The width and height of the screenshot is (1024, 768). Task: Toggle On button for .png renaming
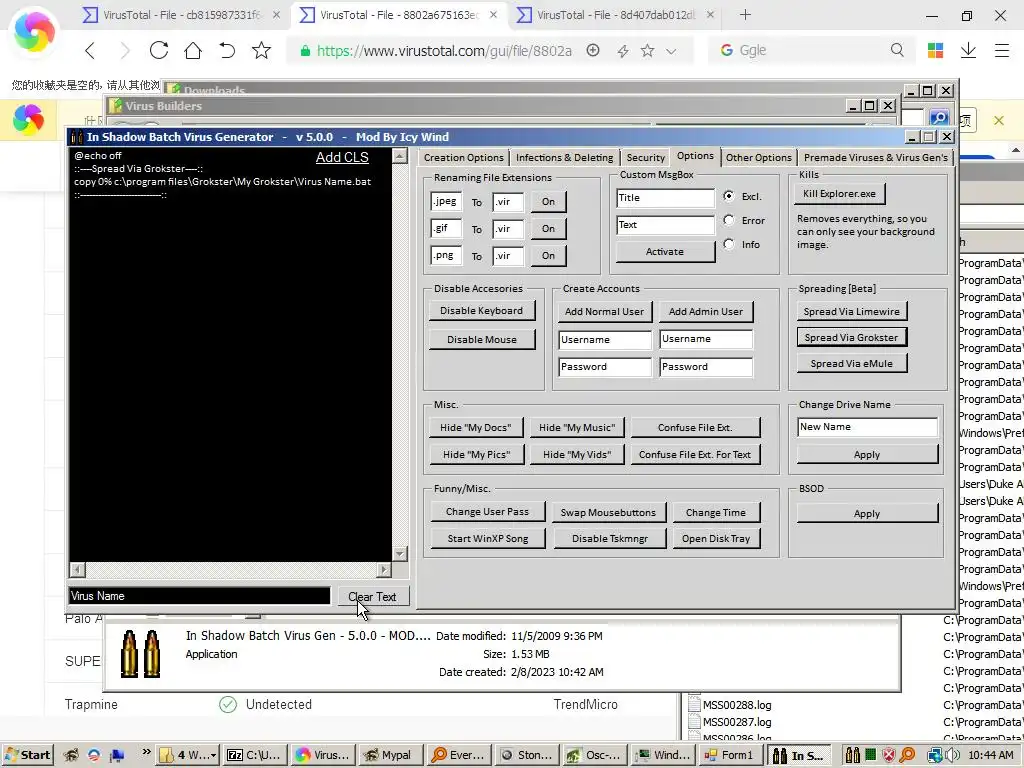pos(549,255)
